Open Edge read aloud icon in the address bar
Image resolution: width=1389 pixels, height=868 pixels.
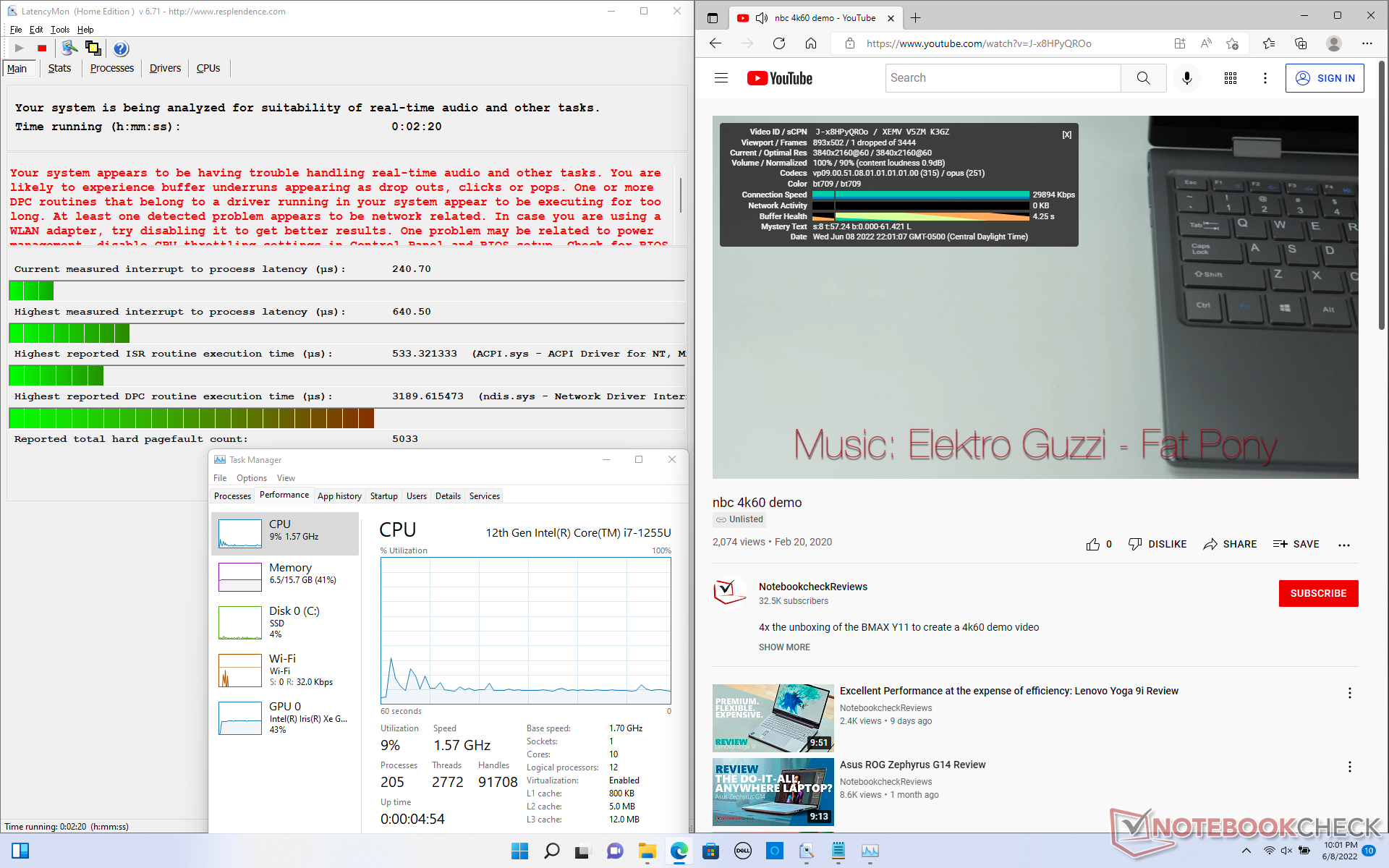click(1206, 43)
